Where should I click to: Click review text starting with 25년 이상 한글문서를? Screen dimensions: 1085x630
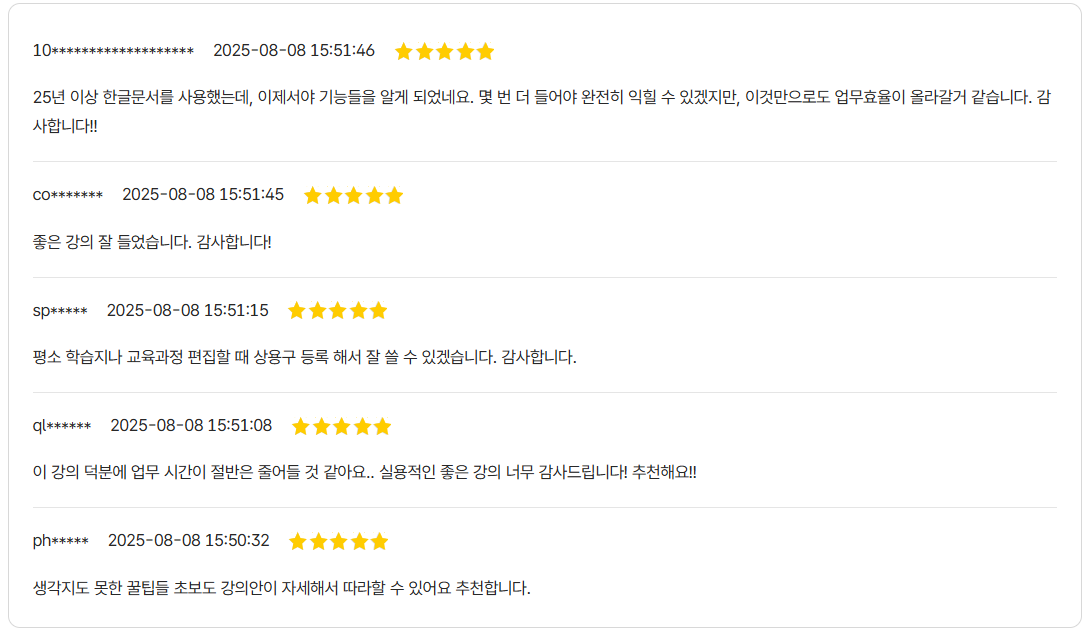coord(542,111)
